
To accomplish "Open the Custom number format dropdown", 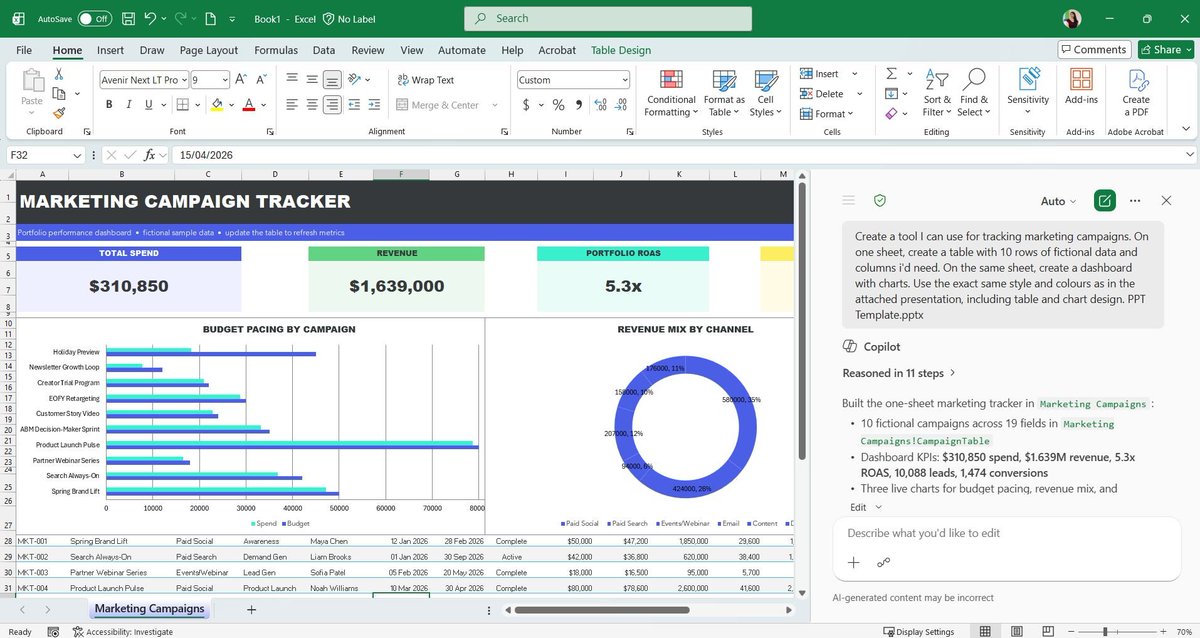I will pos(624,80).
